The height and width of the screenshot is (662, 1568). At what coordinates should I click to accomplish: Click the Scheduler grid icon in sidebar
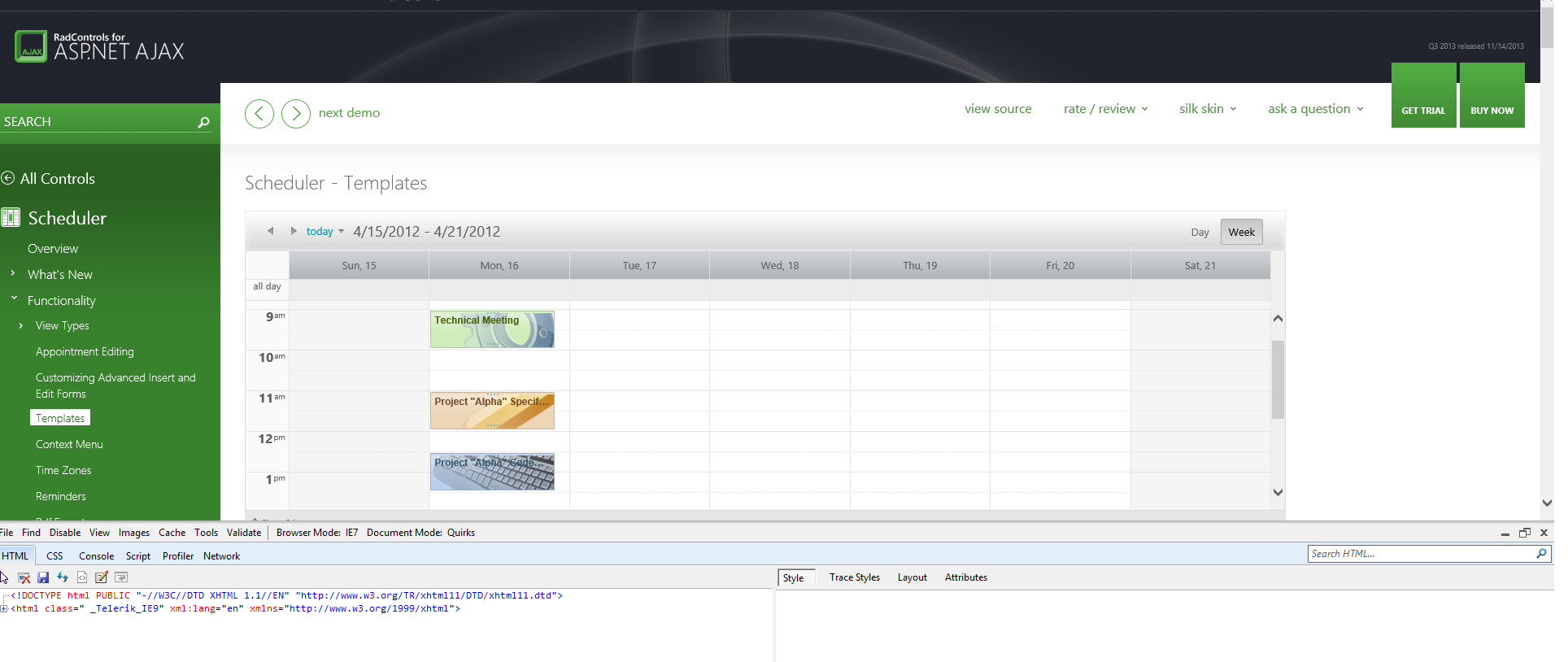pos(11,217)
